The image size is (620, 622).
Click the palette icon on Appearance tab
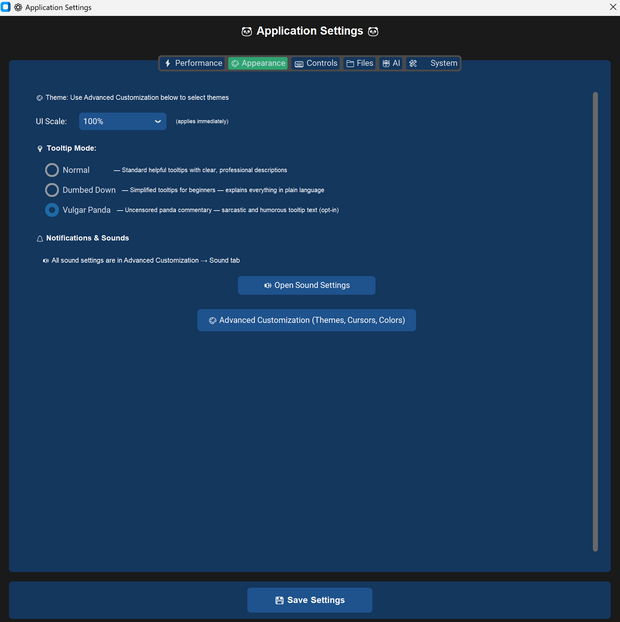click(x=235, y=63)
